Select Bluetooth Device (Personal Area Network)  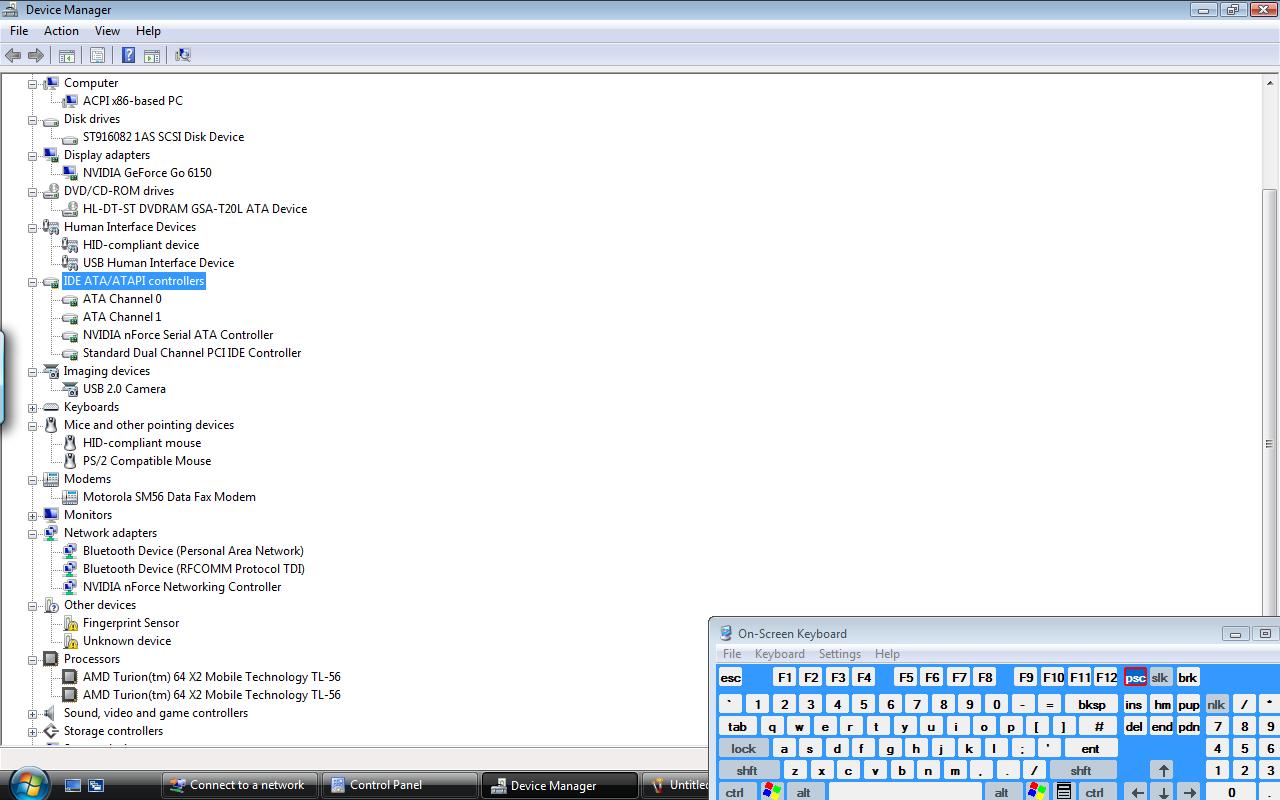point(193,551)
